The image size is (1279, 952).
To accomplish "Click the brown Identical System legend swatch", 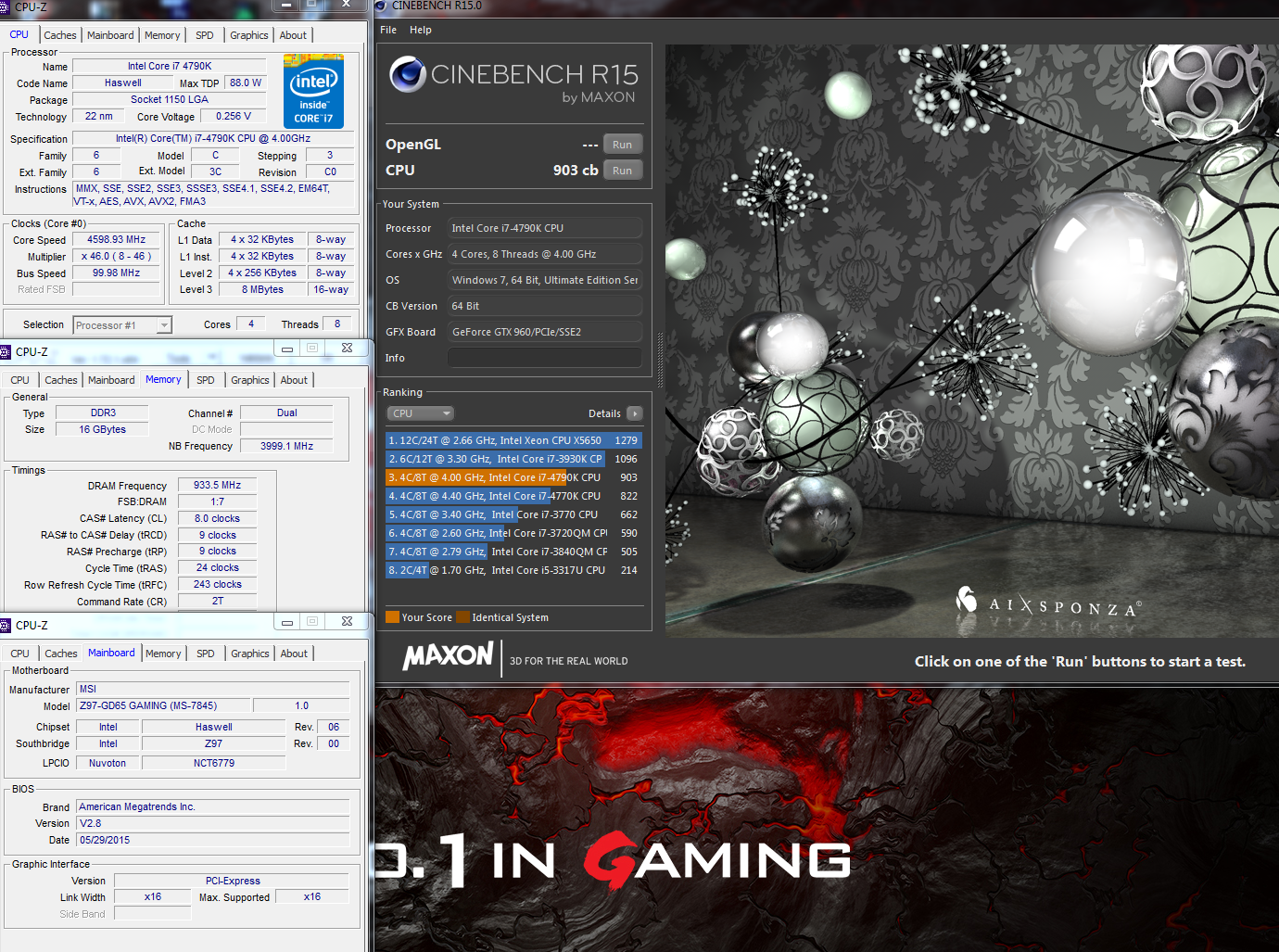I will click(x=462, y=617).
